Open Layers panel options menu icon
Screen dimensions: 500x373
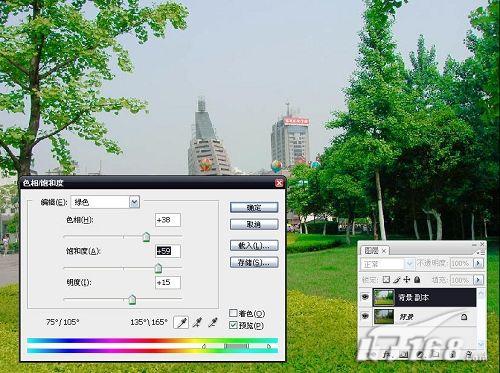click(x=482, y=253)
